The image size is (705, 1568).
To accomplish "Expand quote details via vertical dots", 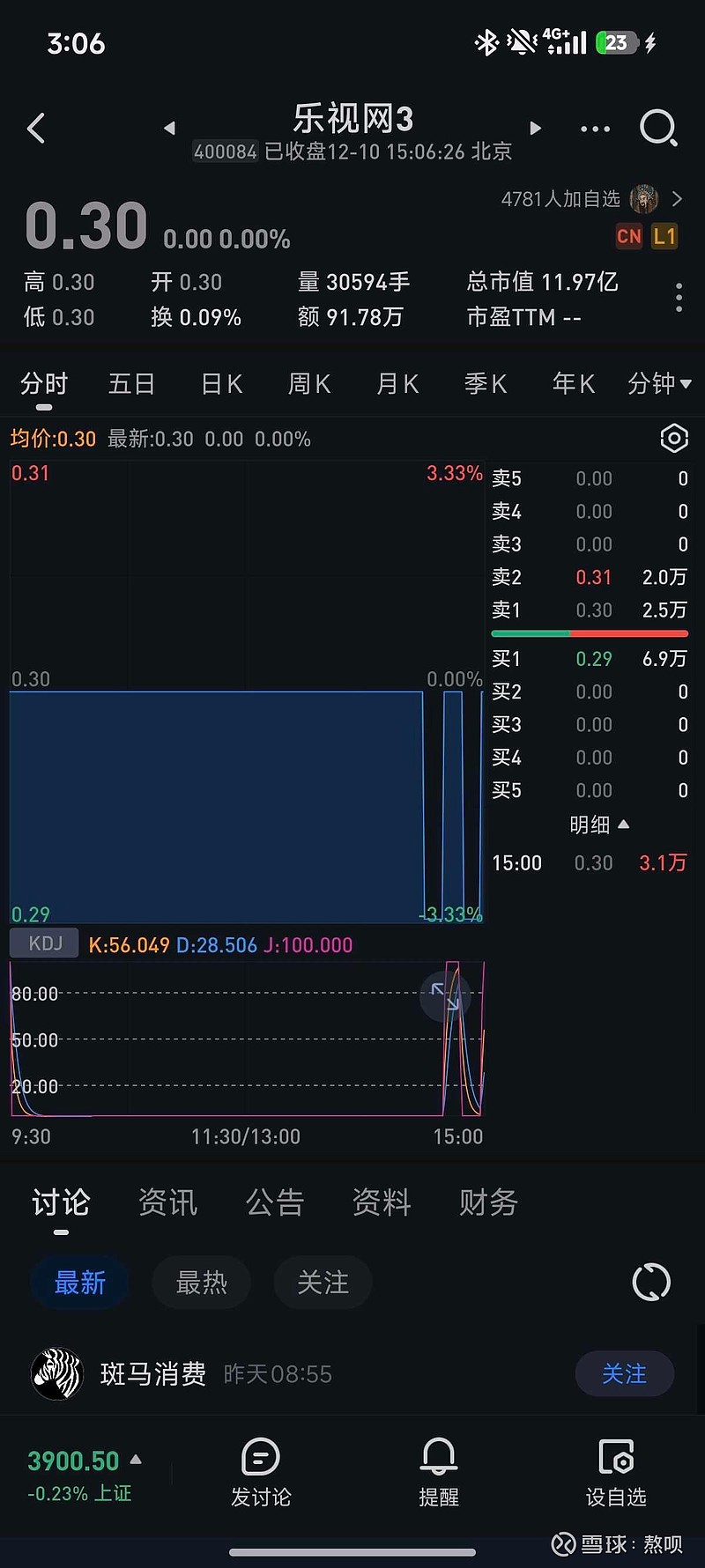I will click(679, 298).
